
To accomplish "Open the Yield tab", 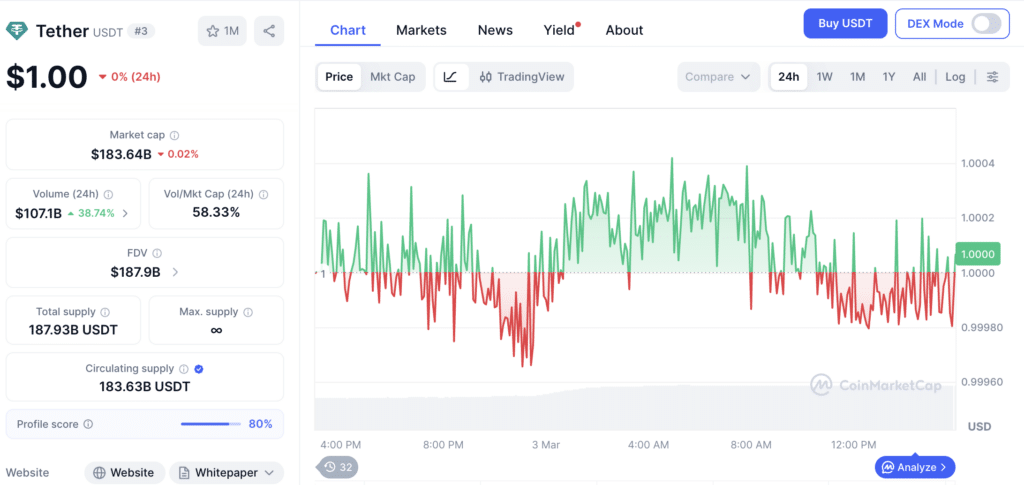I will point(560,30).
